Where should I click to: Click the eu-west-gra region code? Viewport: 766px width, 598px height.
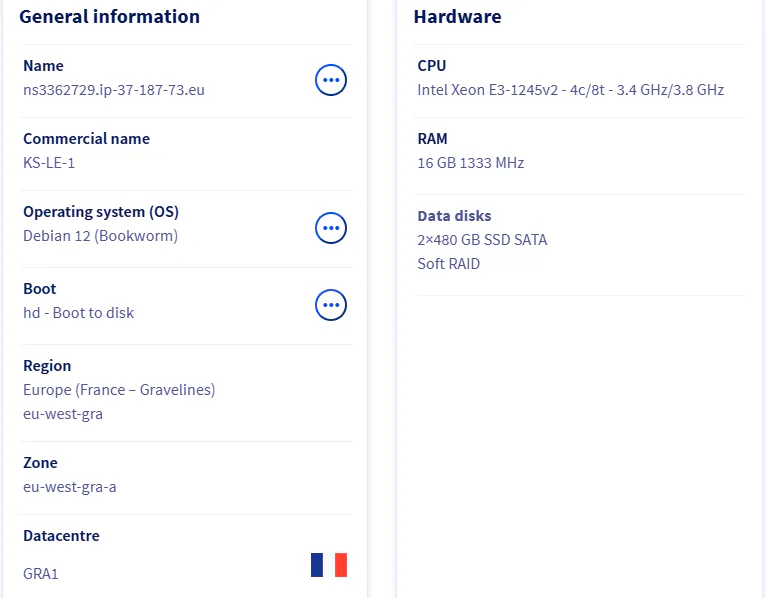[x=63, y=414]
